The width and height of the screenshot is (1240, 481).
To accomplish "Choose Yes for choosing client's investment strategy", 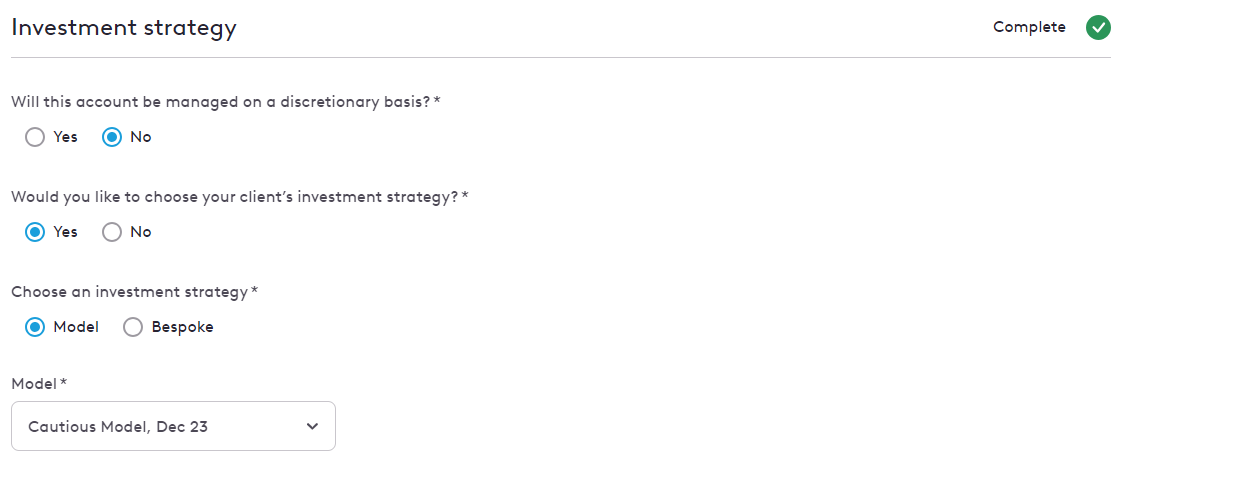I will point(35,232).
